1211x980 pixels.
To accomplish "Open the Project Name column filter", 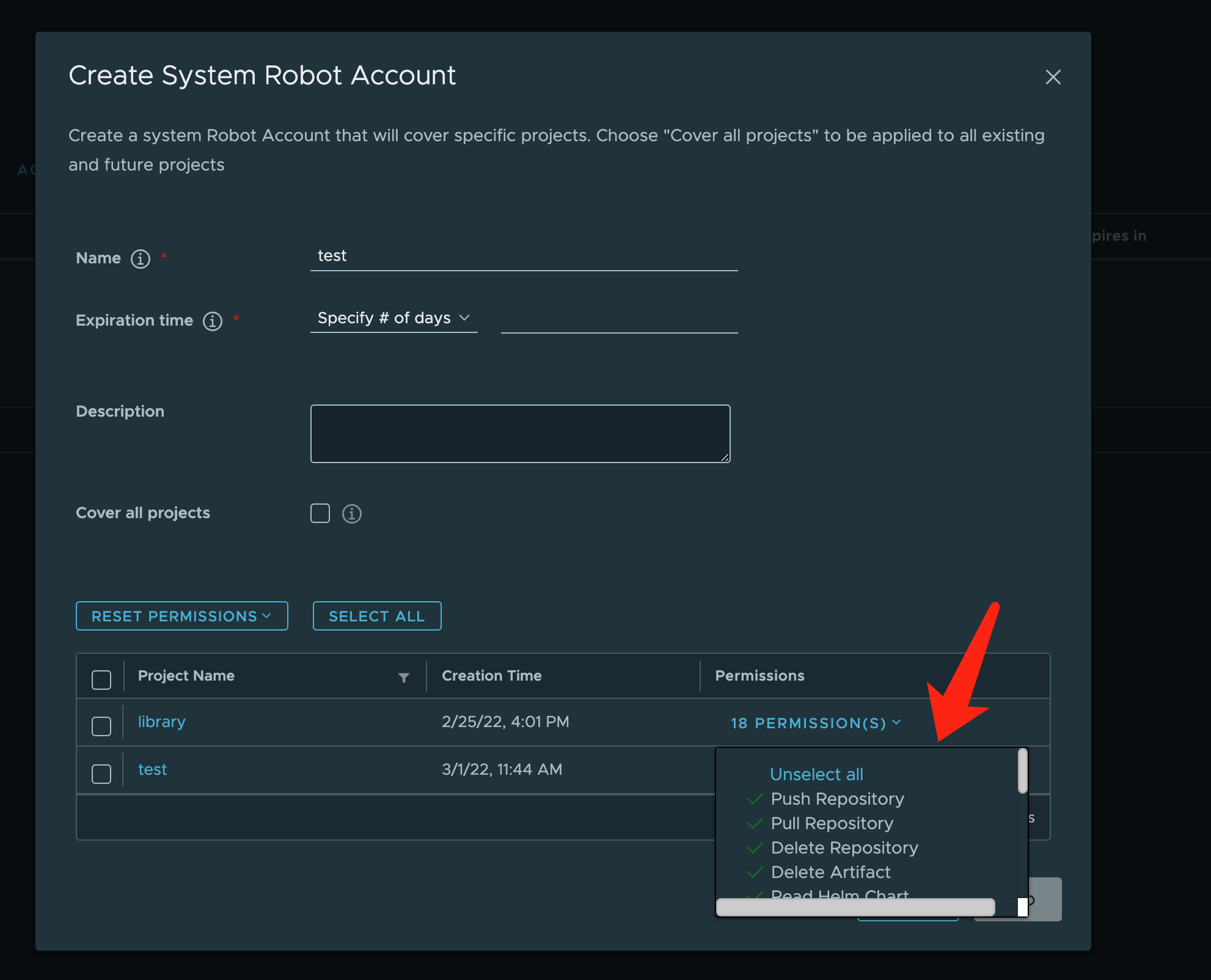I will 404,676.
